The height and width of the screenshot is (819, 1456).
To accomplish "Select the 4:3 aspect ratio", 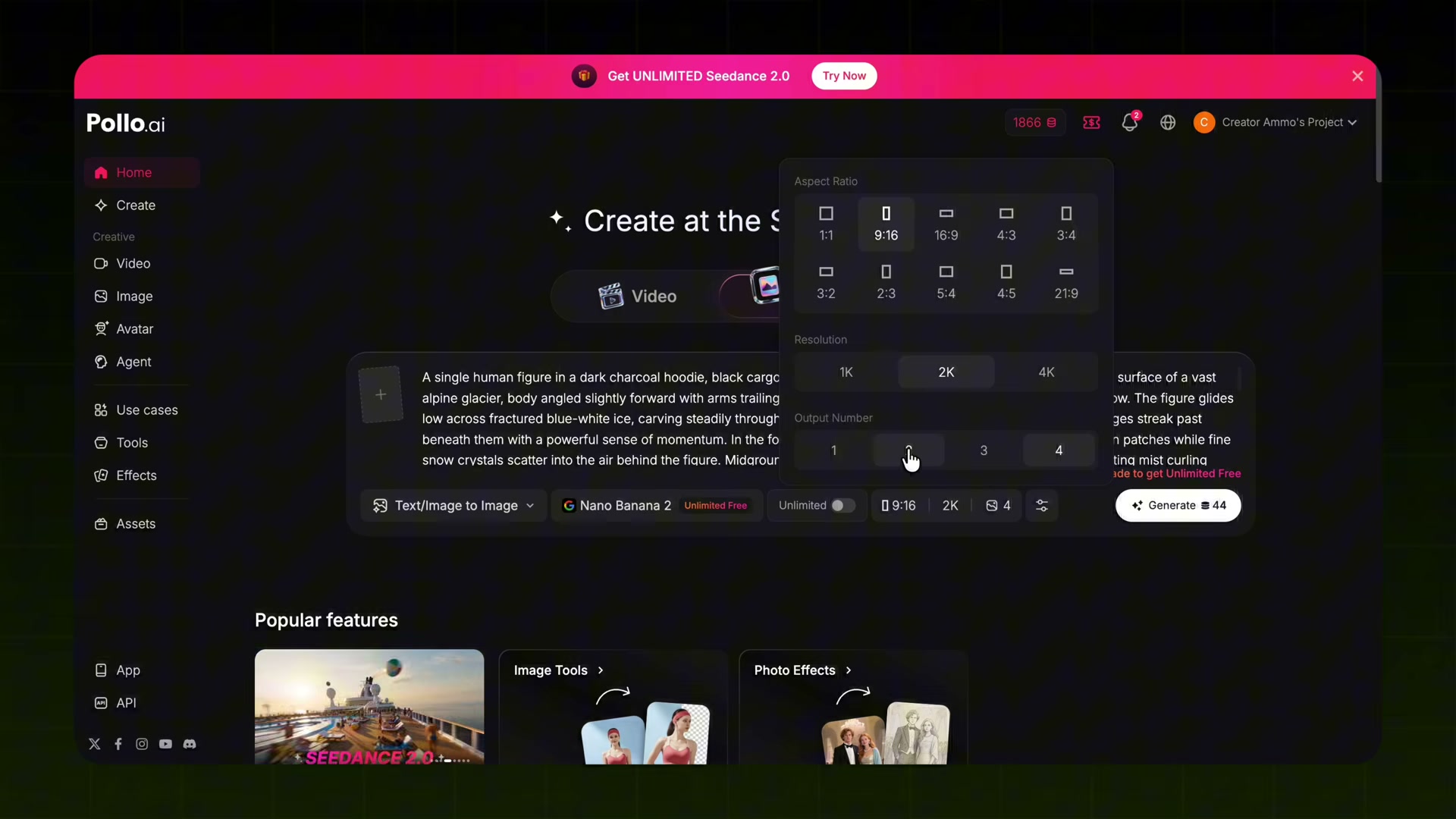I will (1006, 224).
